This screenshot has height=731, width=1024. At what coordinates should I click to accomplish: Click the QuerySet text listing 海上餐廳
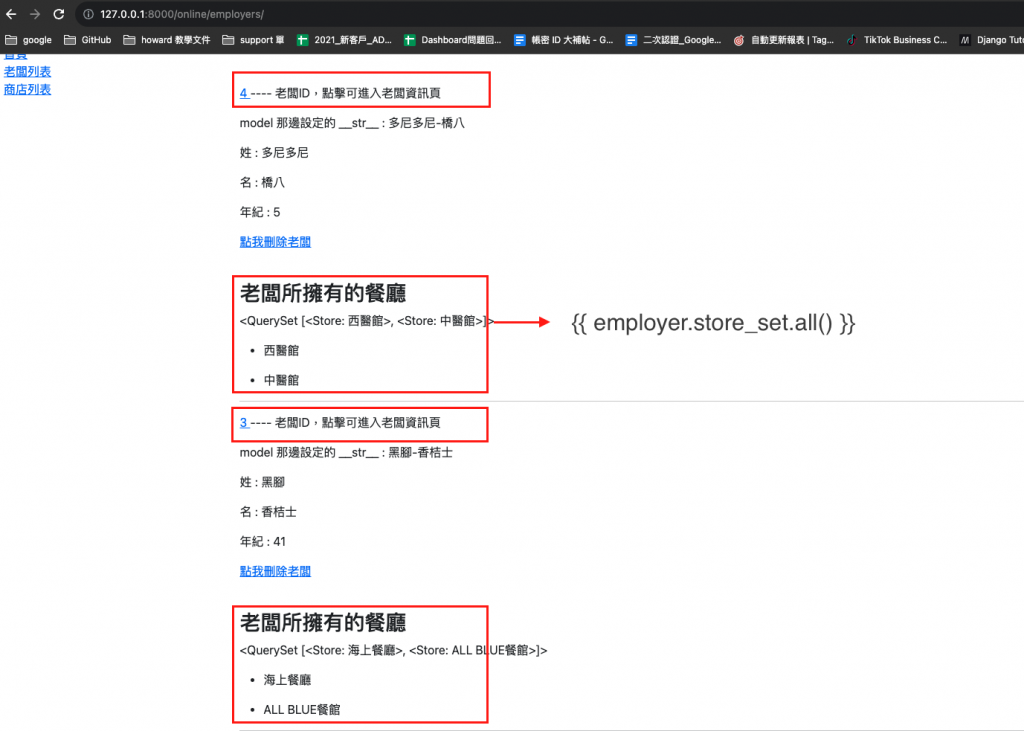[x=393, y=650]
